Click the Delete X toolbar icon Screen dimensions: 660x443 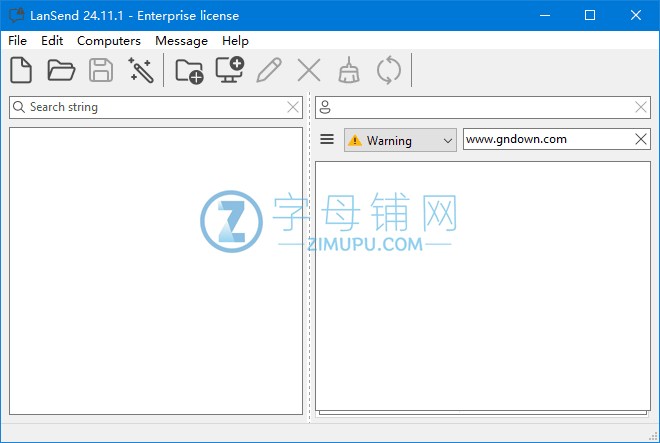309,70
